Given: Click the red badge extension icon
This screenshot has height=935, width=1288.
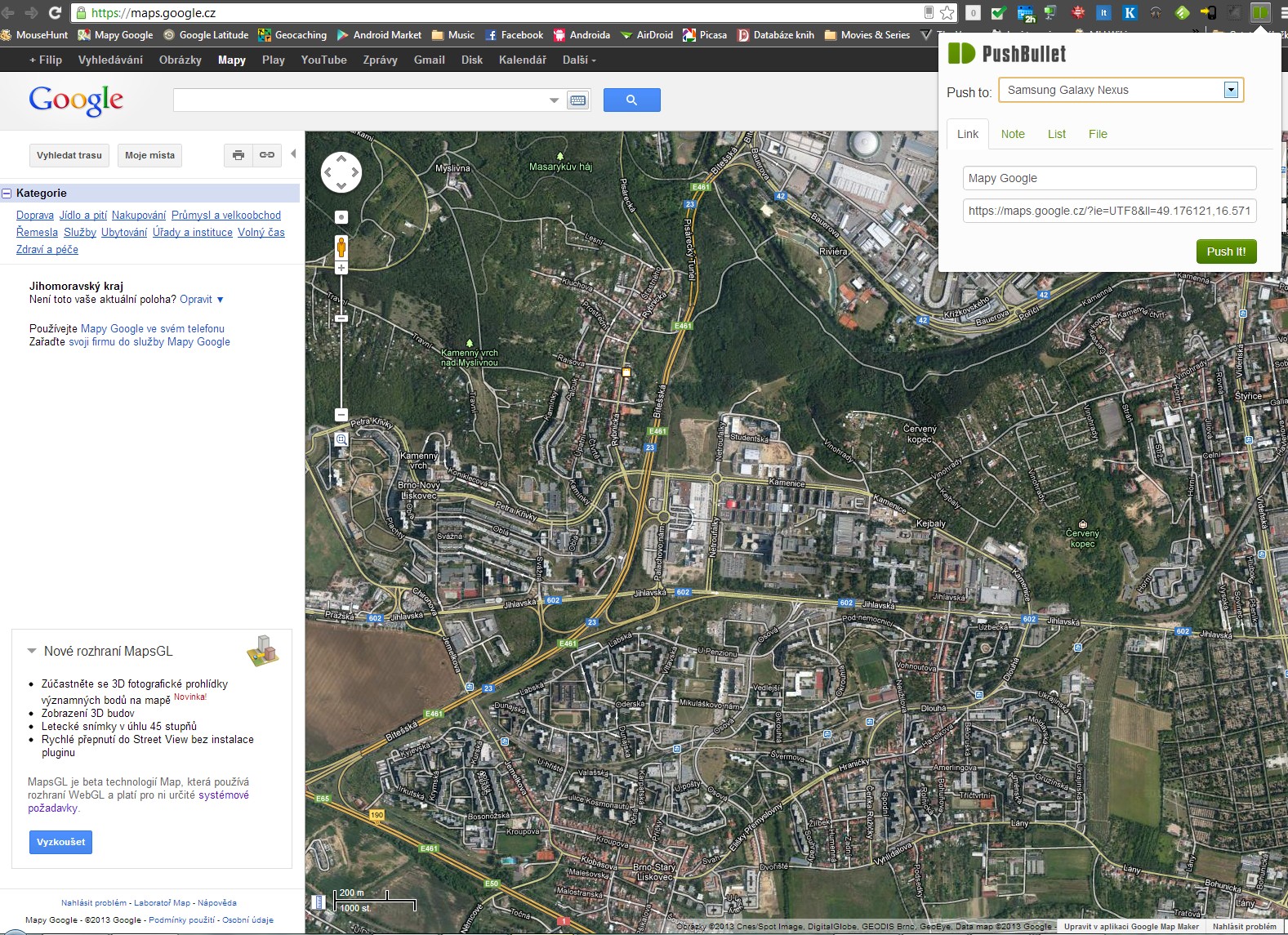Looking at the screenshot, I should 1078,12.
